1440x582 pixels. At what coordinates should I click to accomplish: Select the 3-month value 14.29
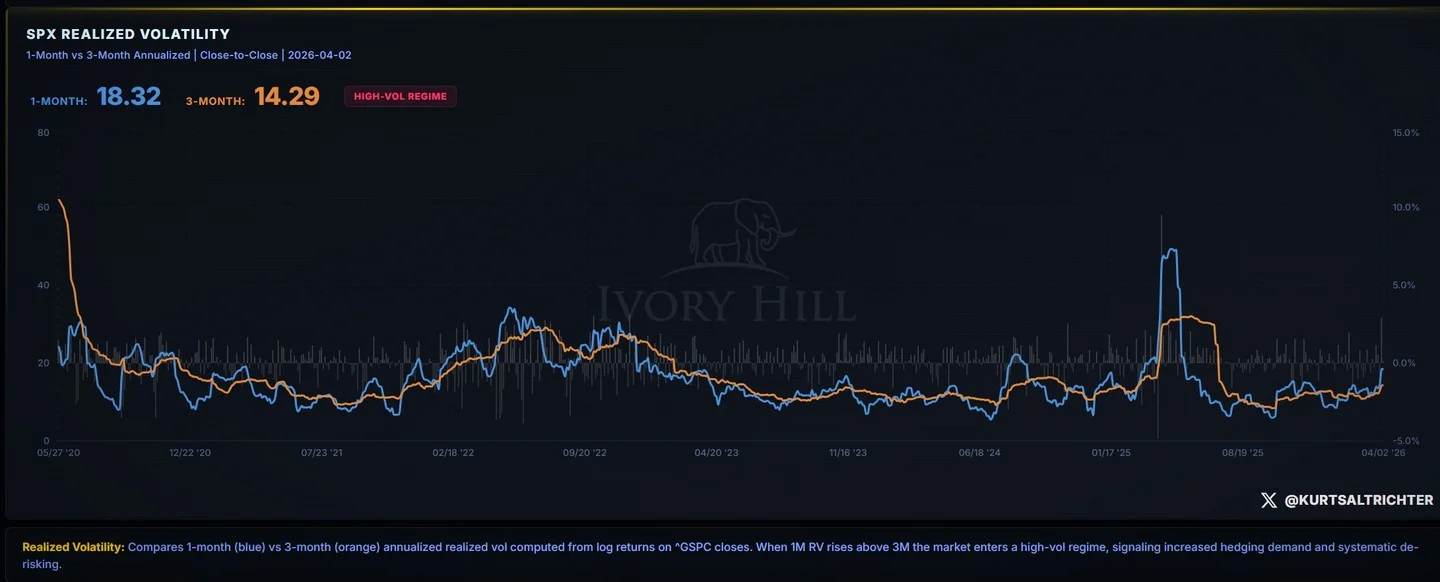(287, 96)
